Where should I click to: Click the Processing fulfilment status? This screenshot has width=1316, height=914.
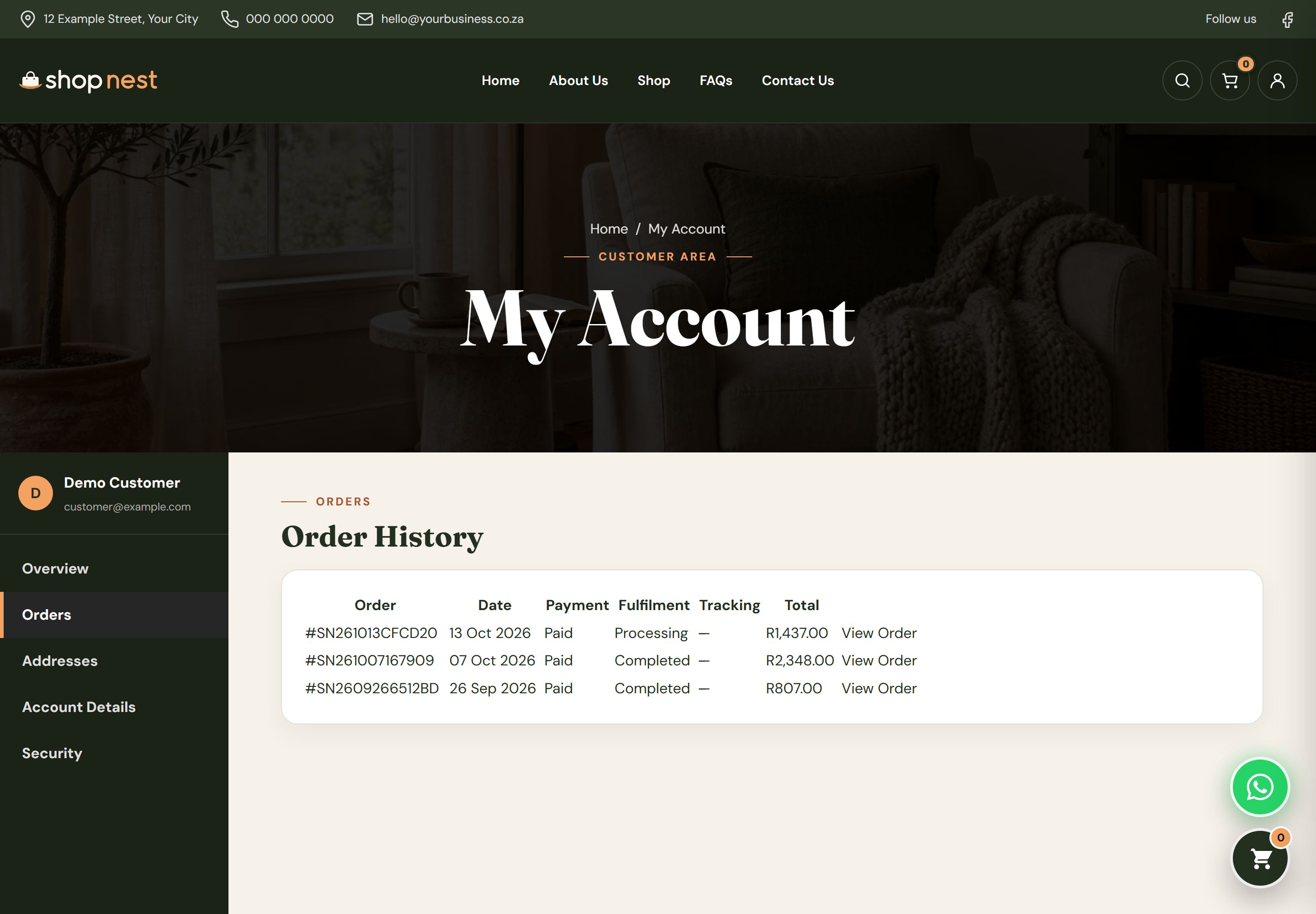[651, 633]
